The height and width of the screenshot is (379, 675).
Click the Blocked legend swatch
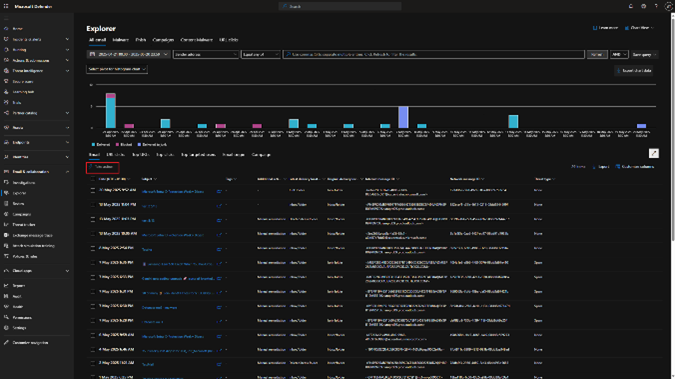point(117,145)
